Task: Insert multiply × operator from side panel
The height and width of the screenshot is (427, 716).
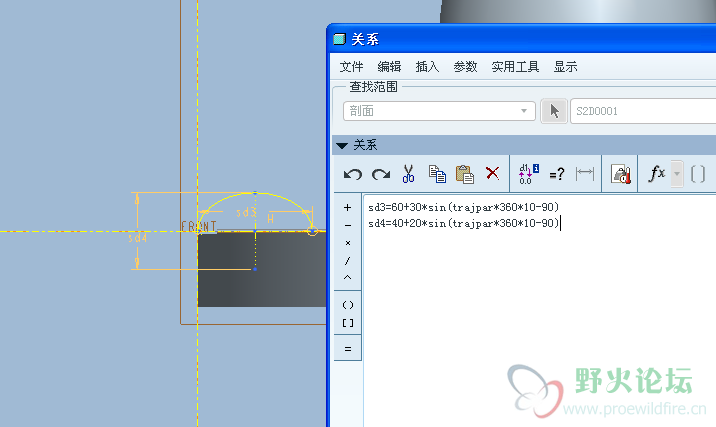Action: 347,242
